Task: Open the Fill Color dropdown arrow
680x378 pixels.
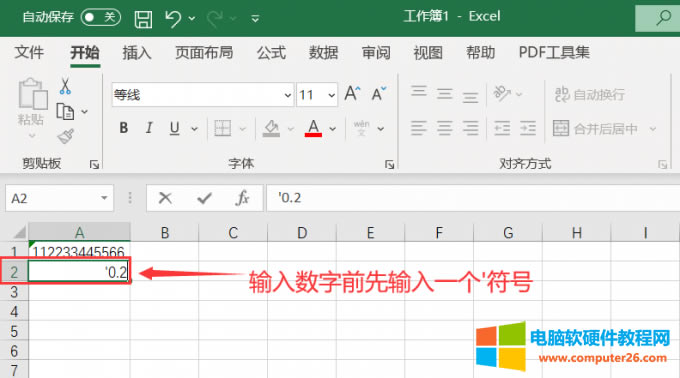Action: tap(291, 129)
